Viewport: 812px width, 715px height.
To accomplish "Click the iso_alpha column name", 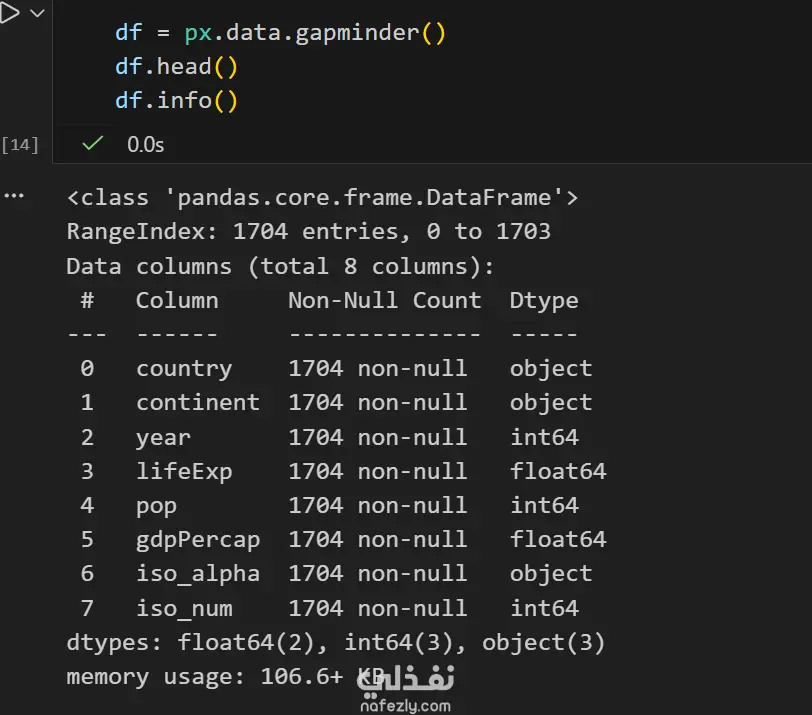I will [198, 573].
